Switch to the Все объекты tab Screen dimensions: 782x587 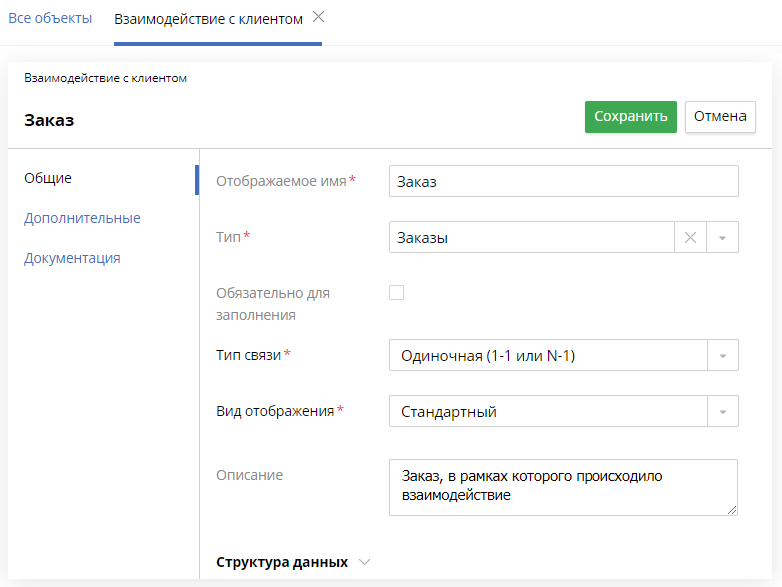[x=50, y=19]
